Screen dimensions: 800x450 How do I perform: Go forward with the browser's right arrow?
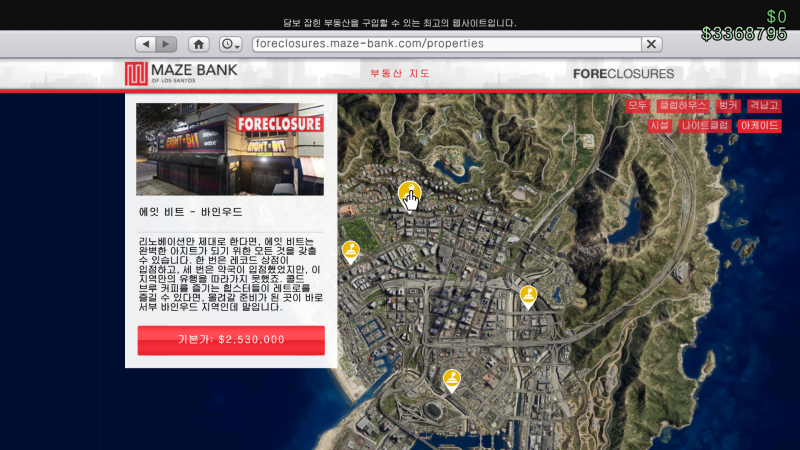pos(166,44)
